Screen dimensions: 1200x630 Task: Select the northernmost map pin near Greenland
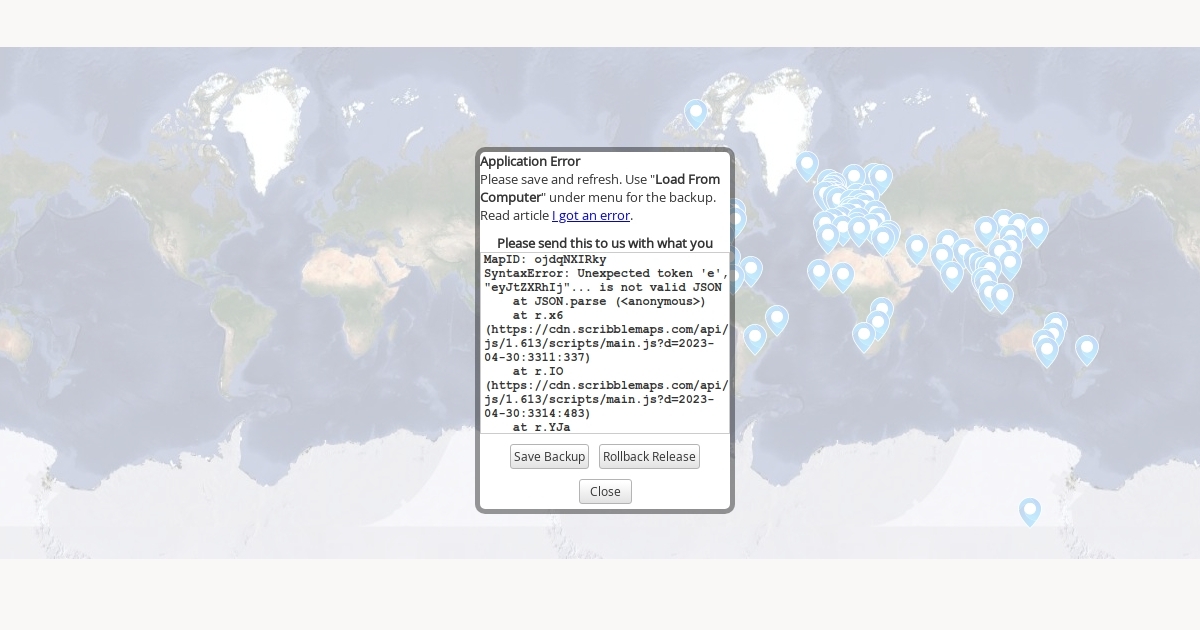pos(696,112)
